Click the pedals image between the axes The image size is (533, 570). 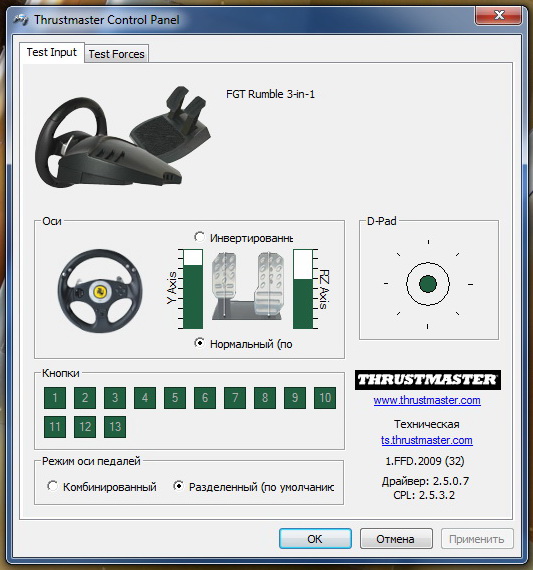tap(248, 286)
